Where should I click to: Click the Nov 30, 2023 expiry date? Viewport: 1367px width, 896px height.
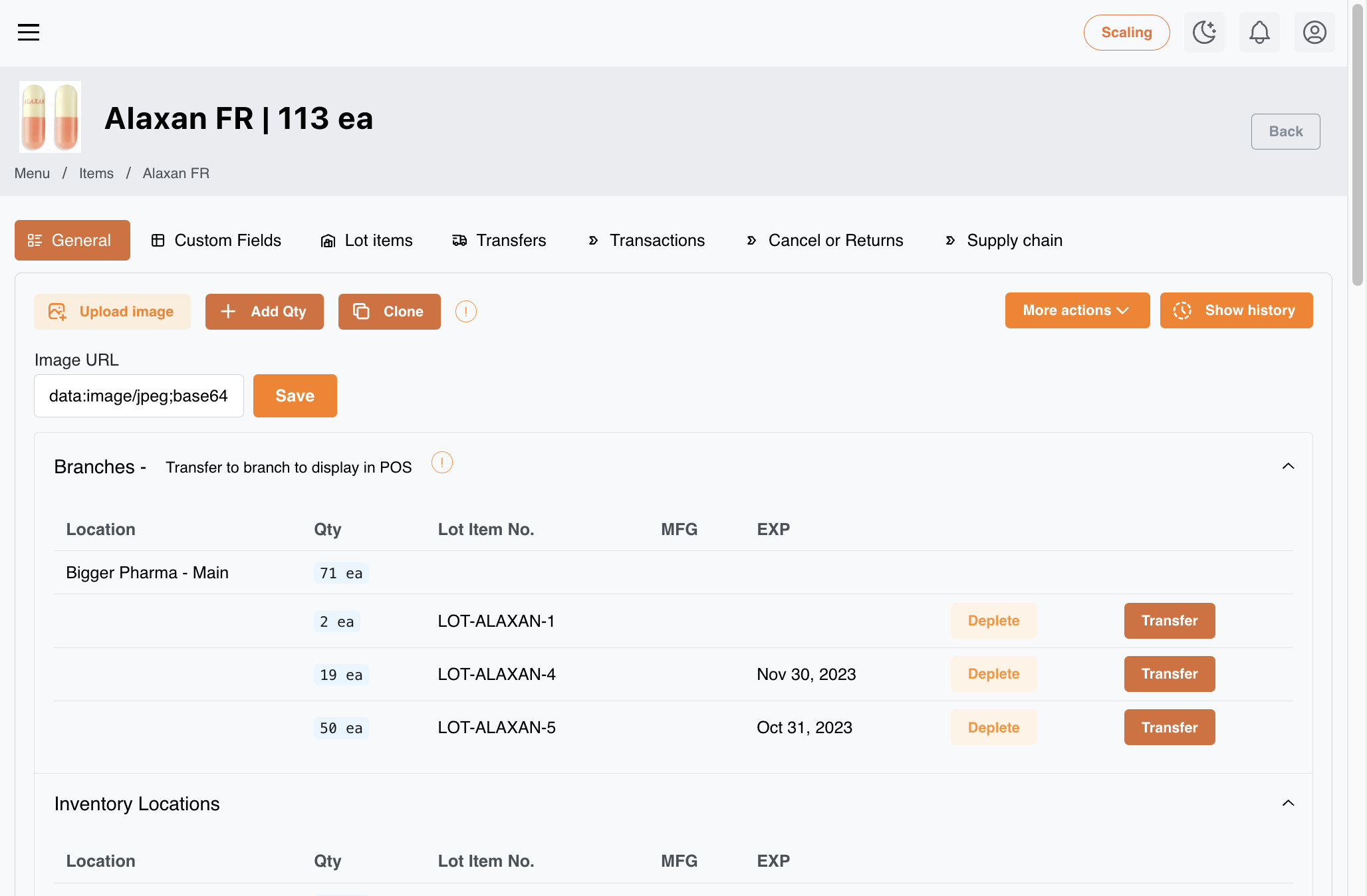pyautogui.click(x=806, y=674)
